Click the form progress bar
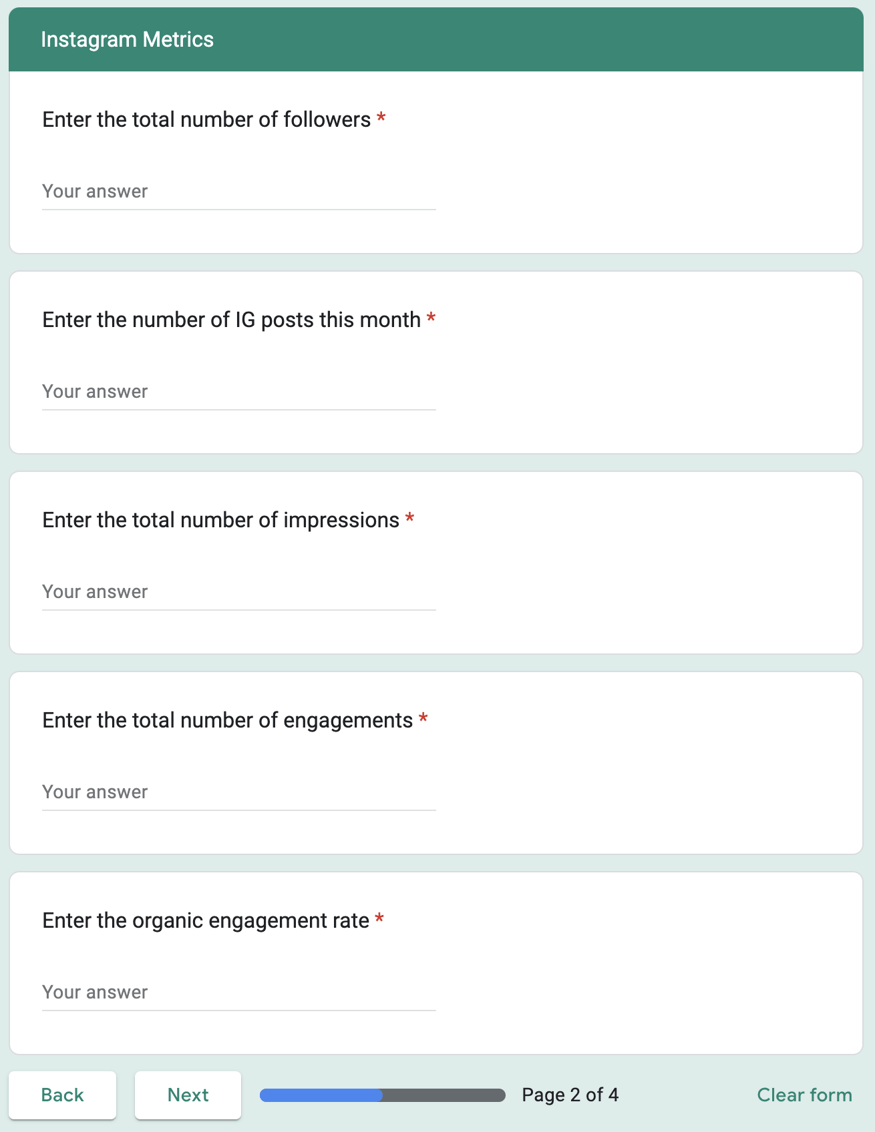Viewport: 875px width, 1132px height. (x=381, y=1095)
